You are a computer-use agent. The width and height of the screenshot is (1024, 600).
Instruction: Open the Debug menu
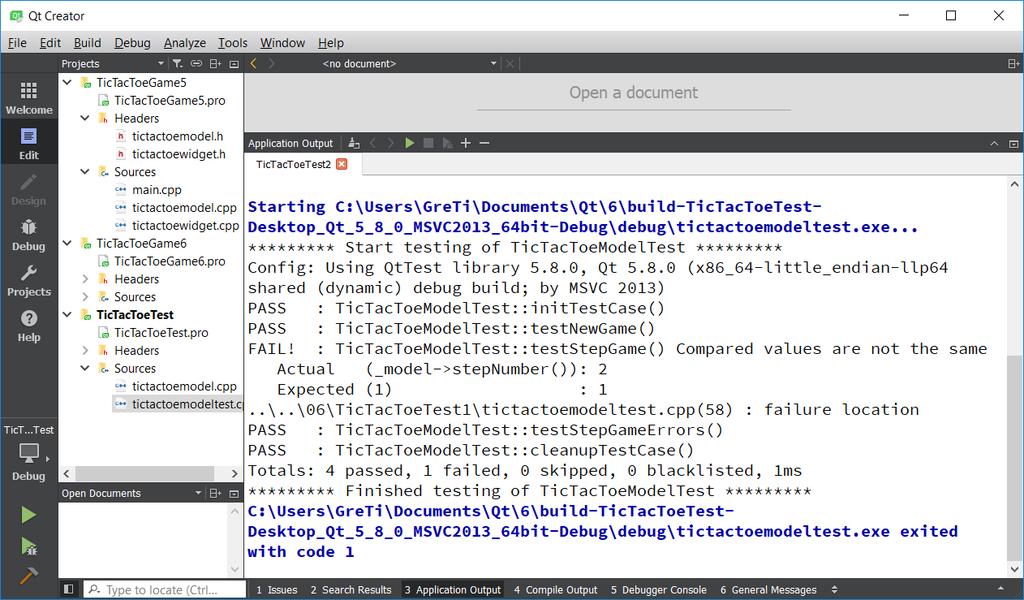[133, 42]
